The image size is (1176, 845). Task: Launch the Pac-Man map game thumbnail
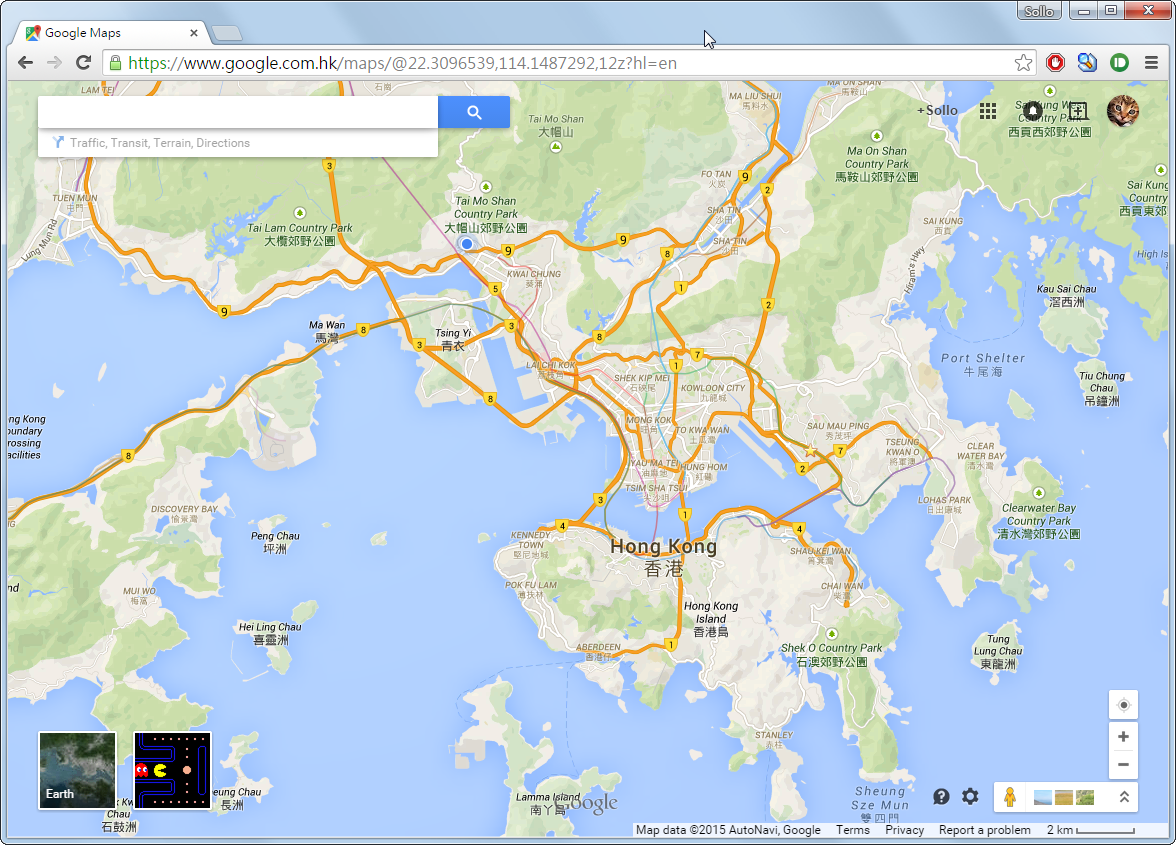coord(173,770)
